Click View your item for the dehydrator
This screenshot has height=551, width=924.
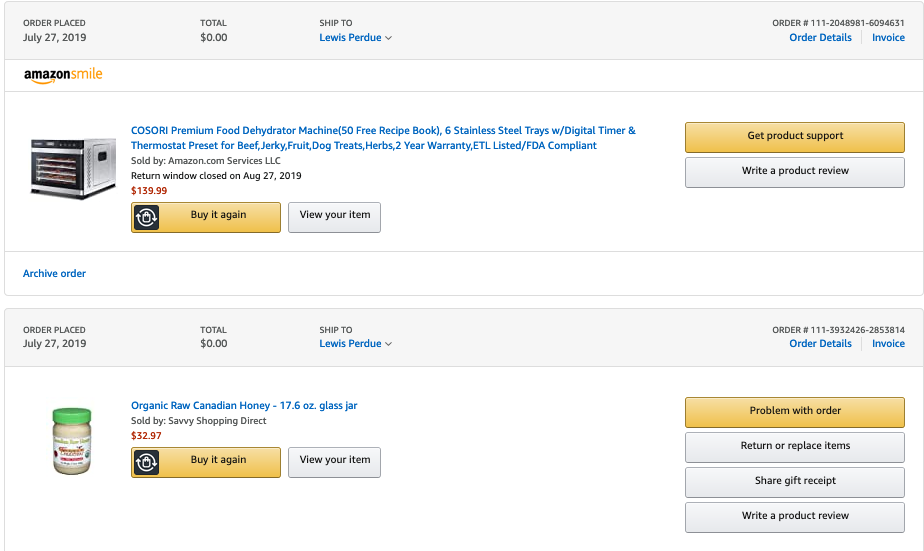pos(334,217)
